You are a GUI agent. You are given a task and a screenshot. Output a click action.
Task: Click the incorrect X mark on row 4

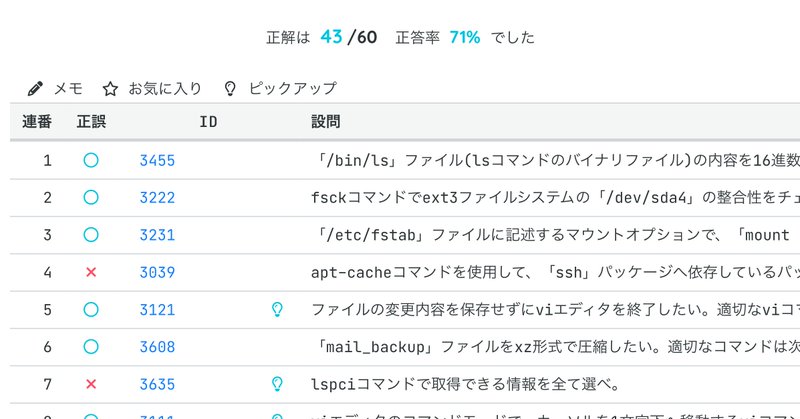pos(91,272)
